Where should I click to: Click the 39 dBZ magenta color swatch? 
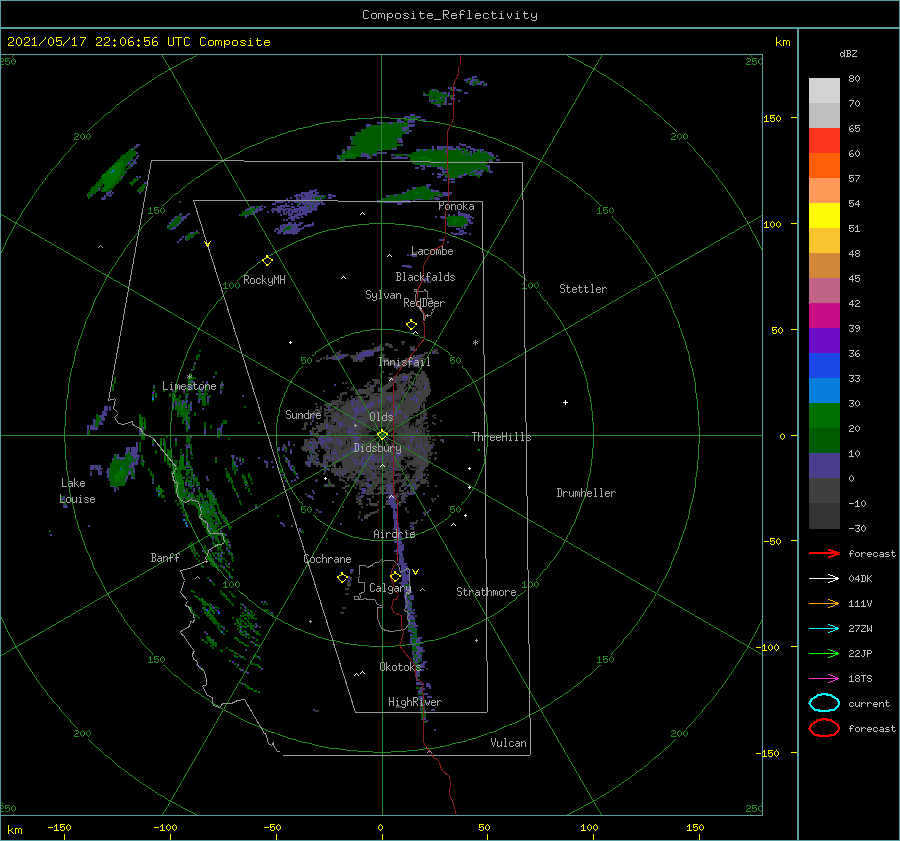(824, 315)
